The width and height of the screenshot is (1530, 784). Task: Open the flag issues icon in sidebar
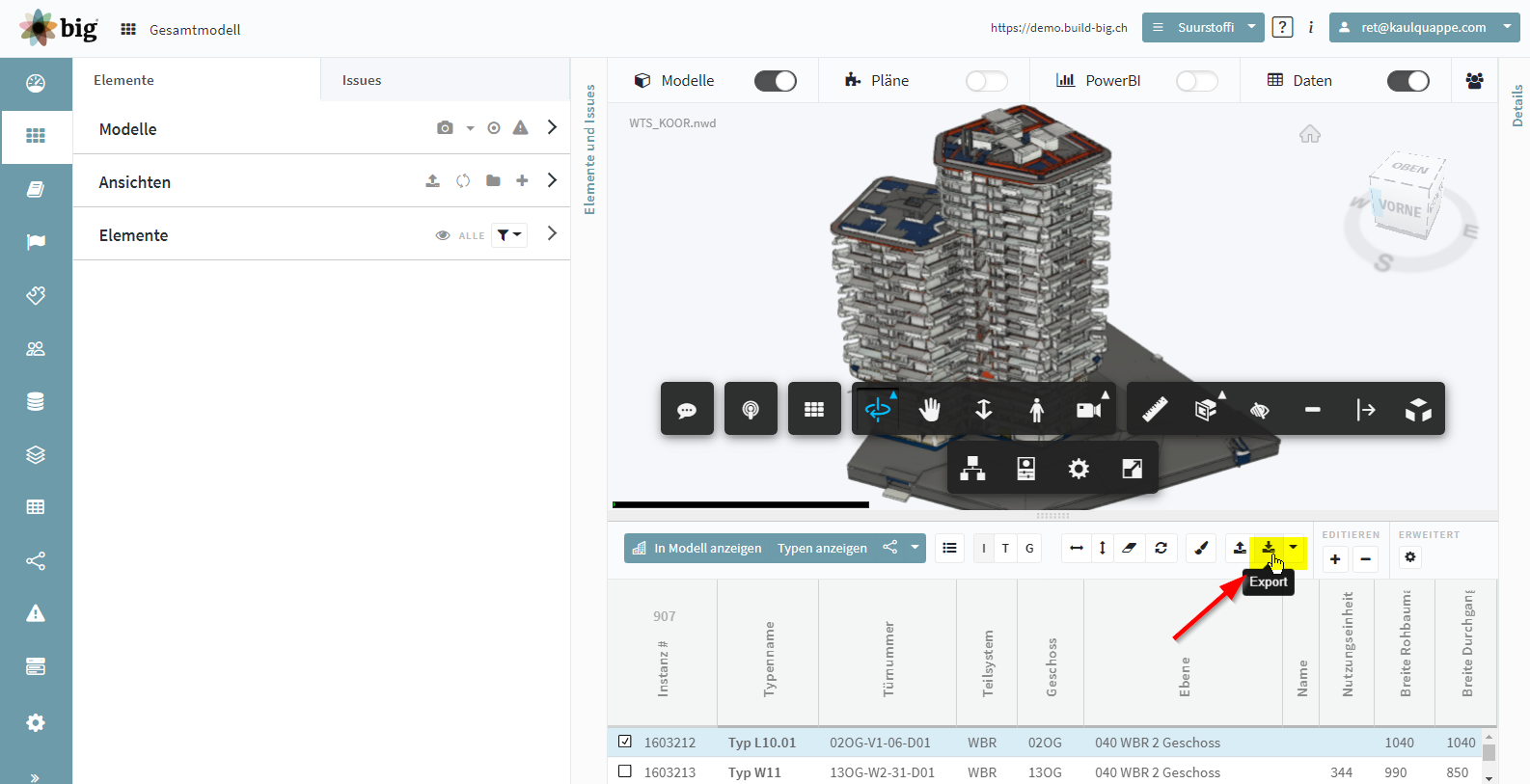click(x=36, y=242)
